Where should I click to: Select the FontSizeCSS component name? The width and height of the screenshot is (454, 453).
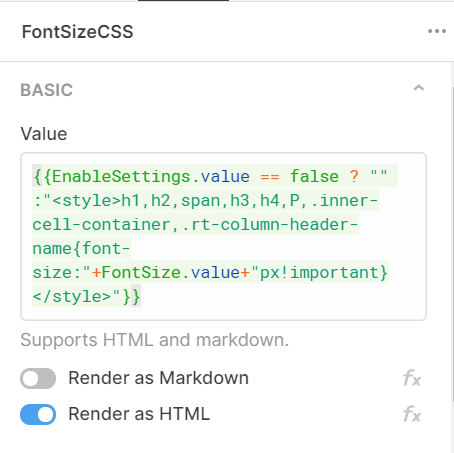(x=77, y=32)
